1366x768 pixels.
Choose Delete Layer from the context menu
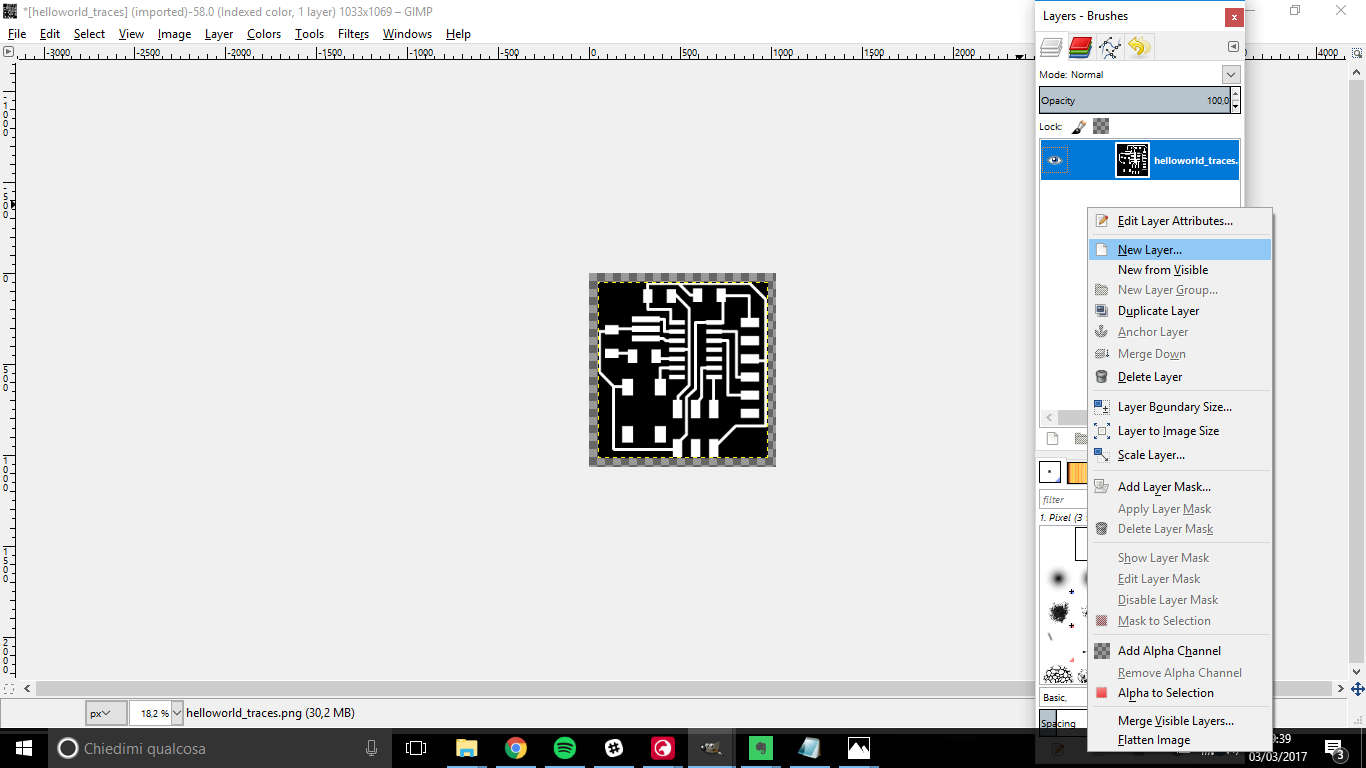click(1180, 377)
